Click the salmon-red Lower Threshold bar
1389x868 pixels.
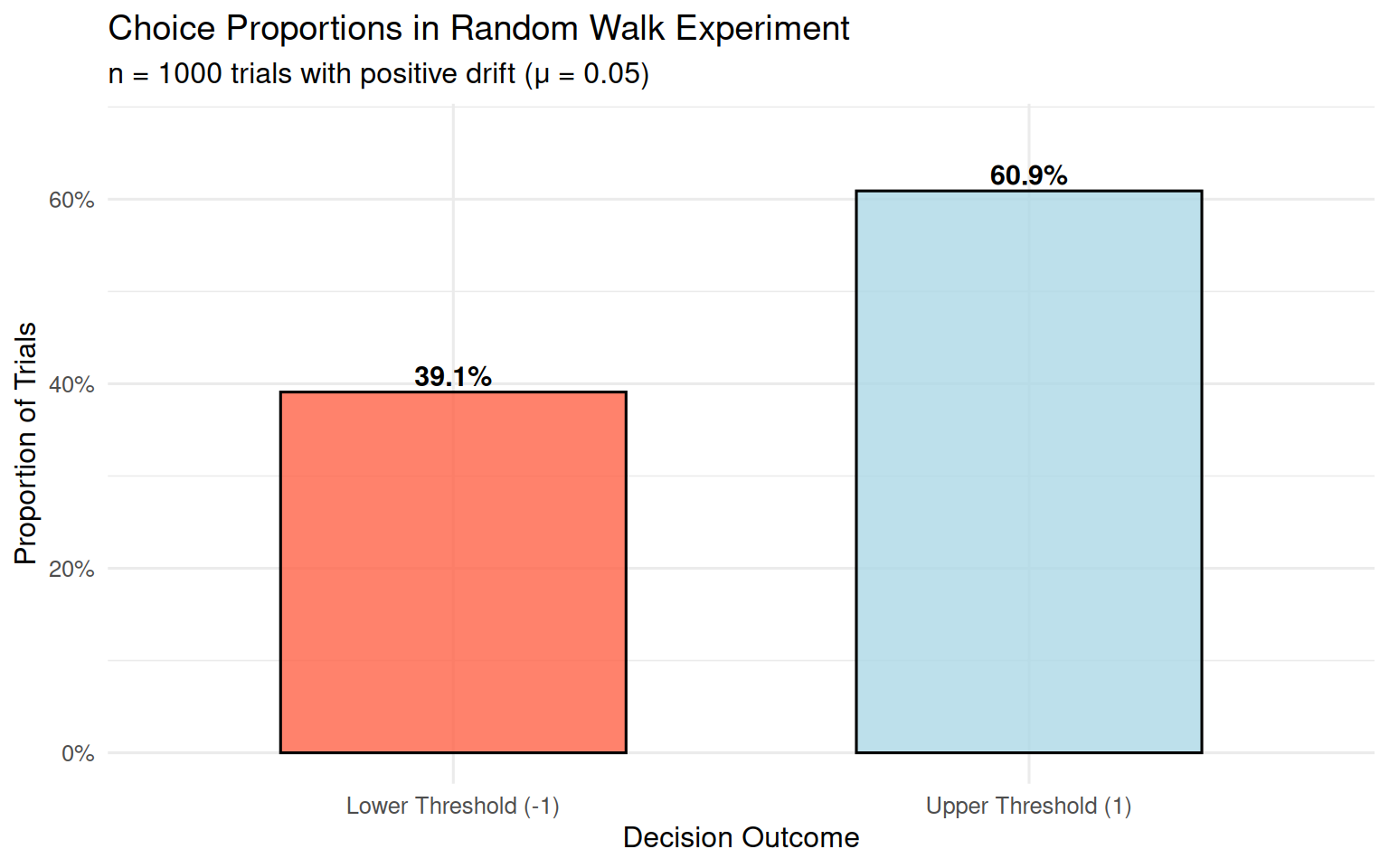coord(453,571)
